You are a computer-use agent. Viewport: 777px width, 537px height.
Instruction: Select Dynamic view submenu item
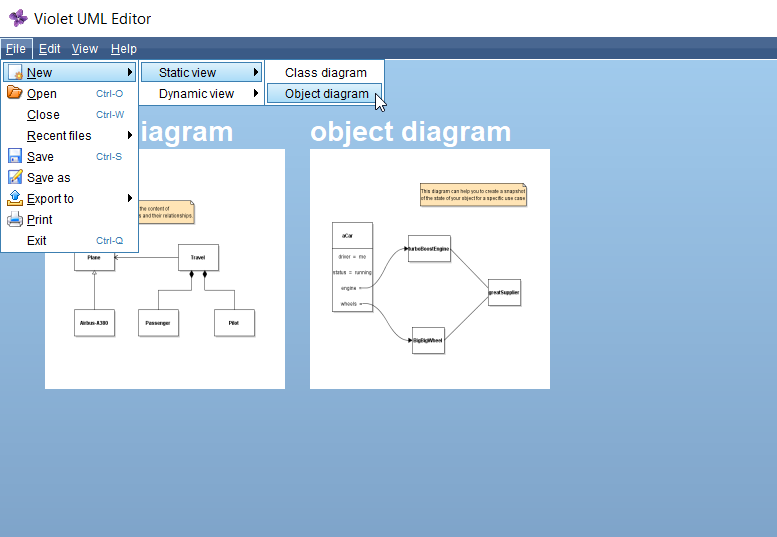click(201, 93)
